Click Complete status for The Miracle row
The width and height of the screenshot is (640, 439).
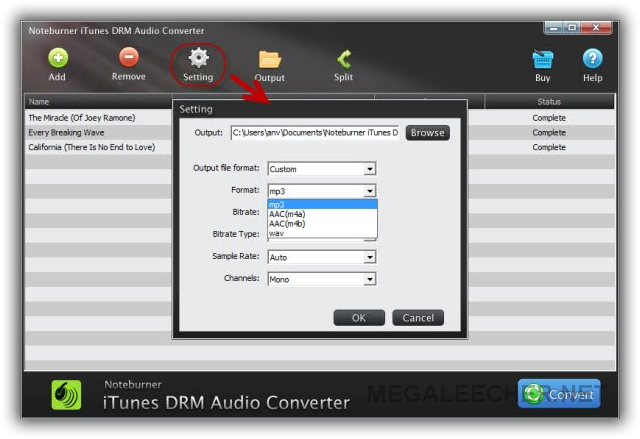tap(549, 118)
